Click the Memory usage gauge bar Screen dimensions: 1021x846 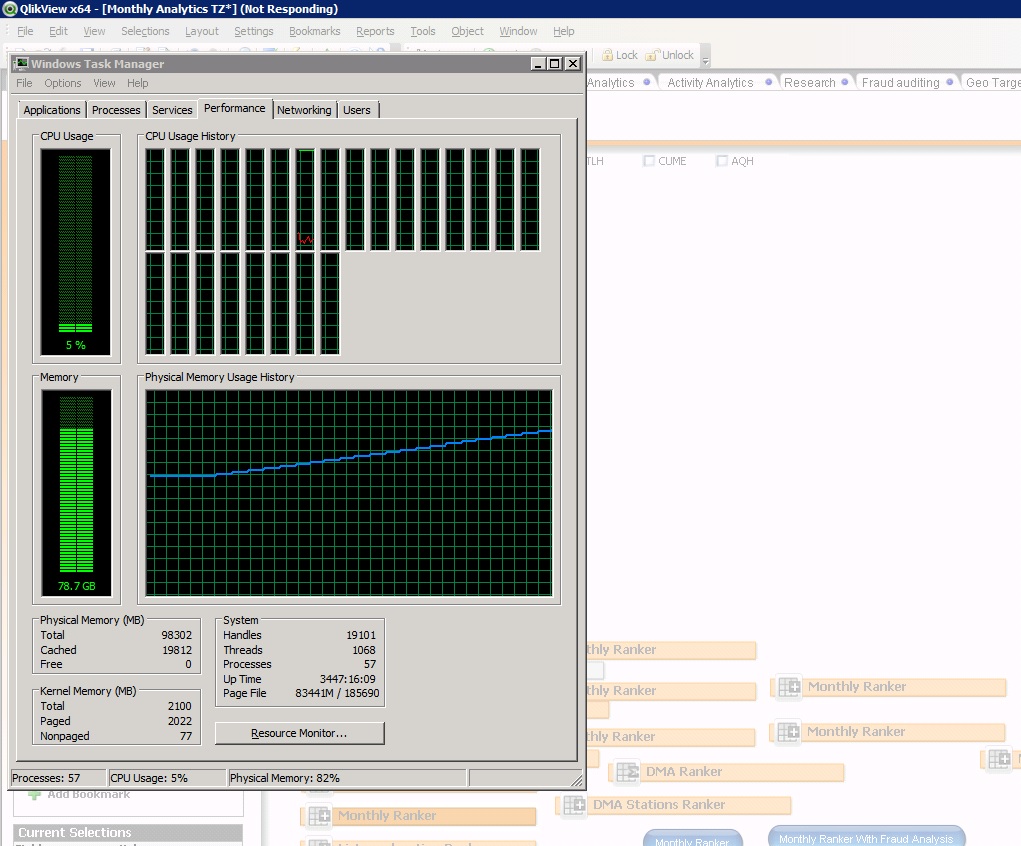[75, 492]
